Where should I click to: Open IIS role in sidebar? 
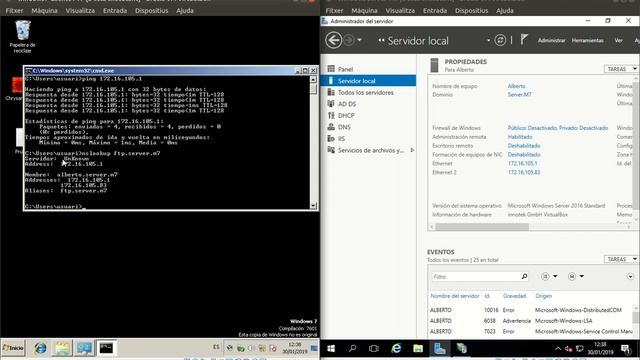[341, 139]
